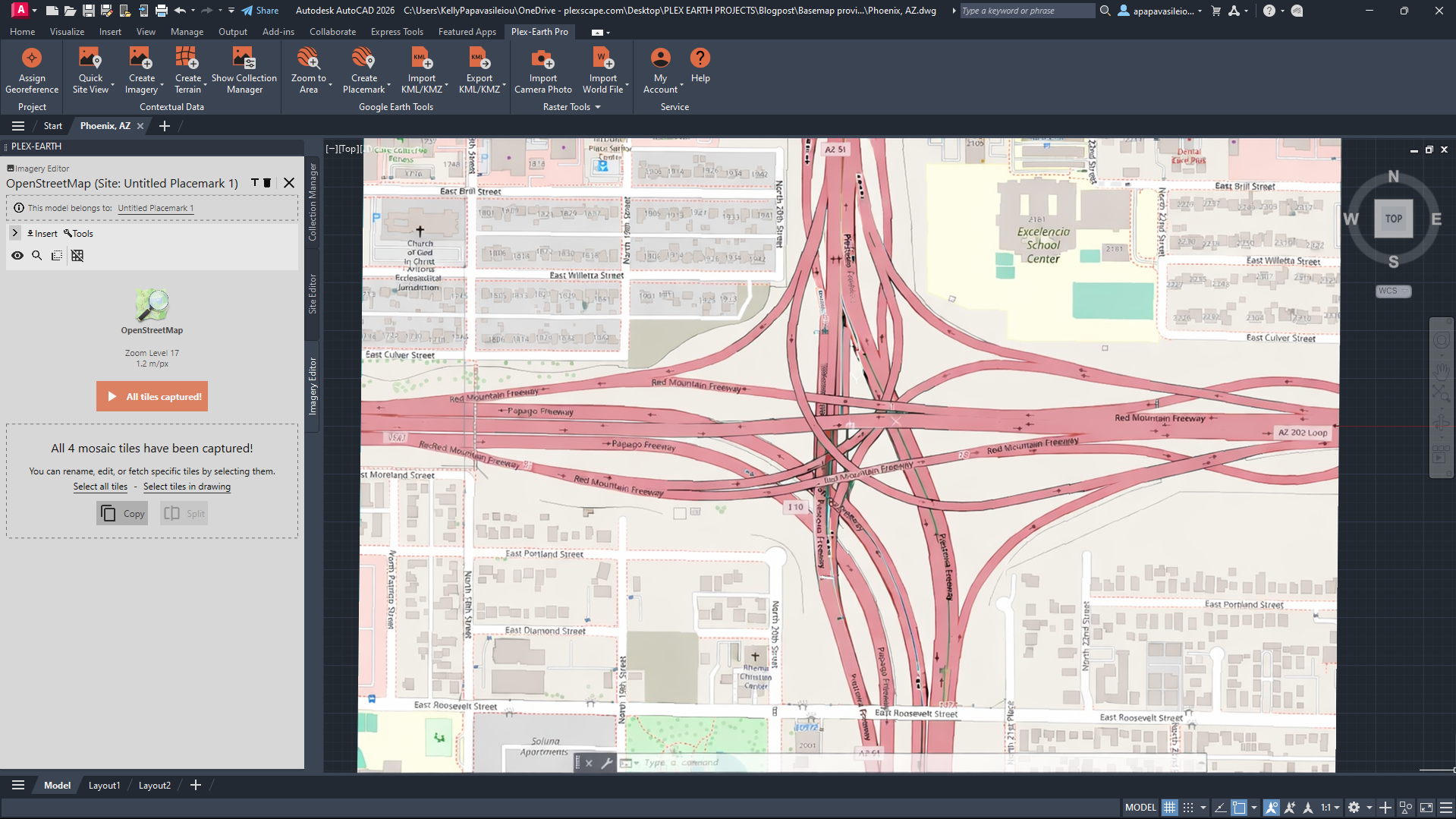
Task: Click the TOP face of the ViewCube
Action: point(1393,219)
